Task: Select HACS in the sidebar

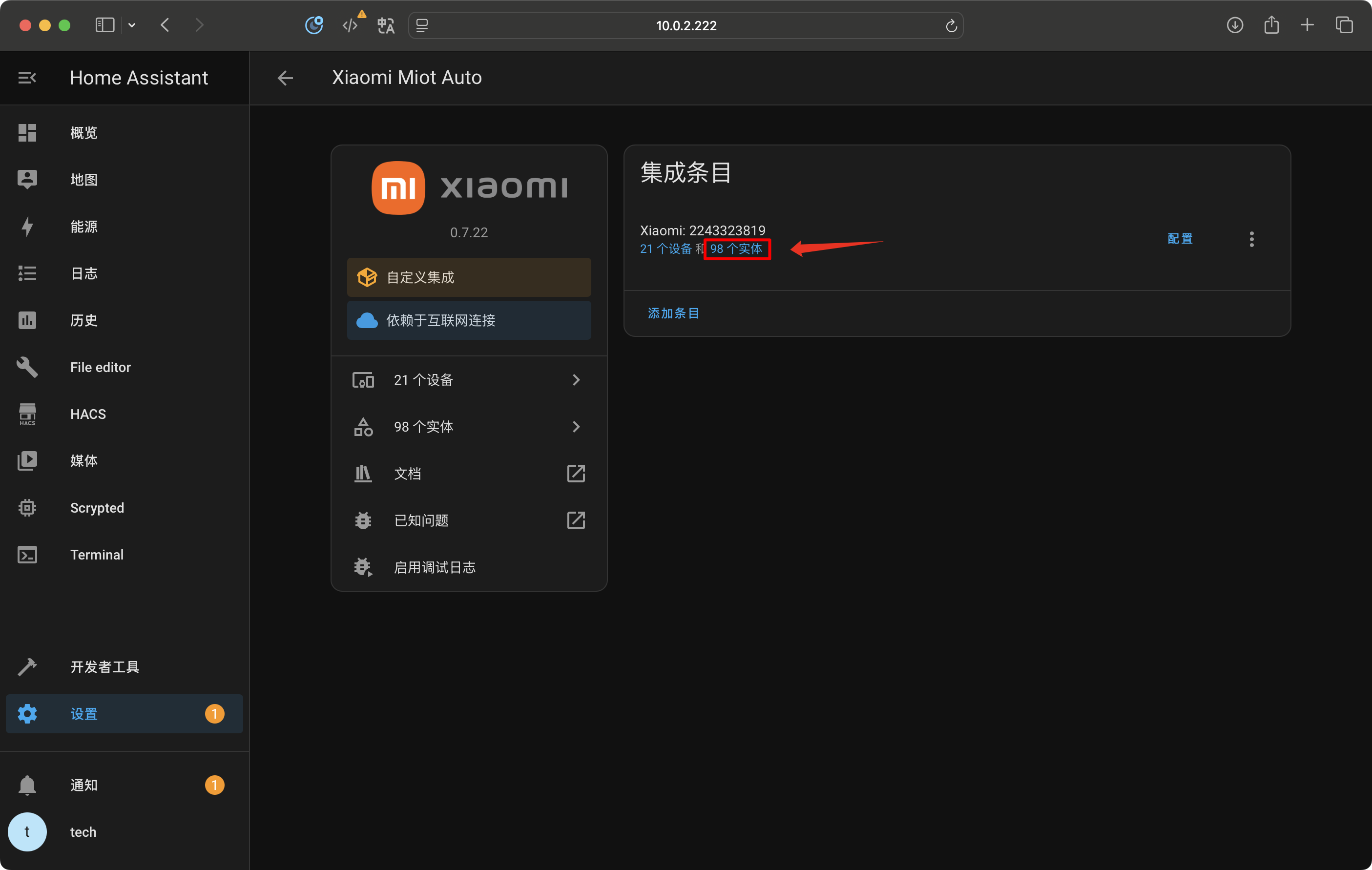Action: pos(124,414)
